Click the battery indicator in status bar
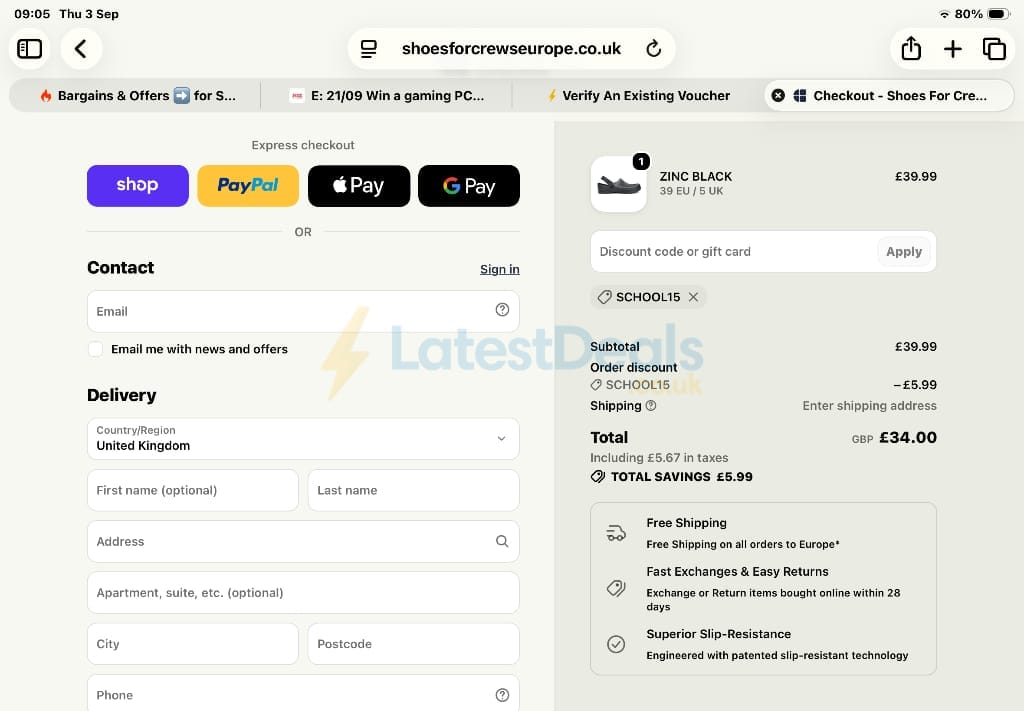Screen dimensions: 1024x711 999,14
